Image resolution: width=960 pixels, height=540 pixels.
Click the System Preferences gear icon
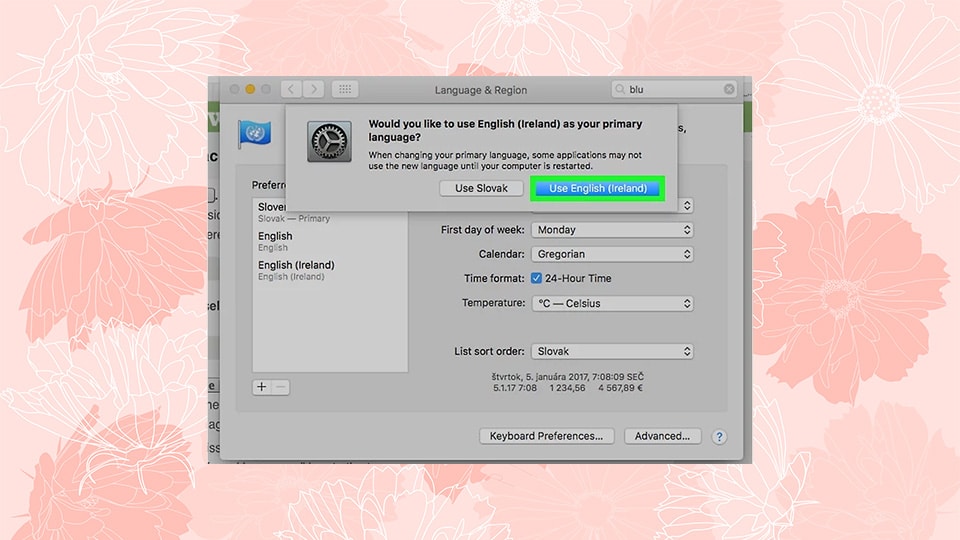[x=327, y=141]
